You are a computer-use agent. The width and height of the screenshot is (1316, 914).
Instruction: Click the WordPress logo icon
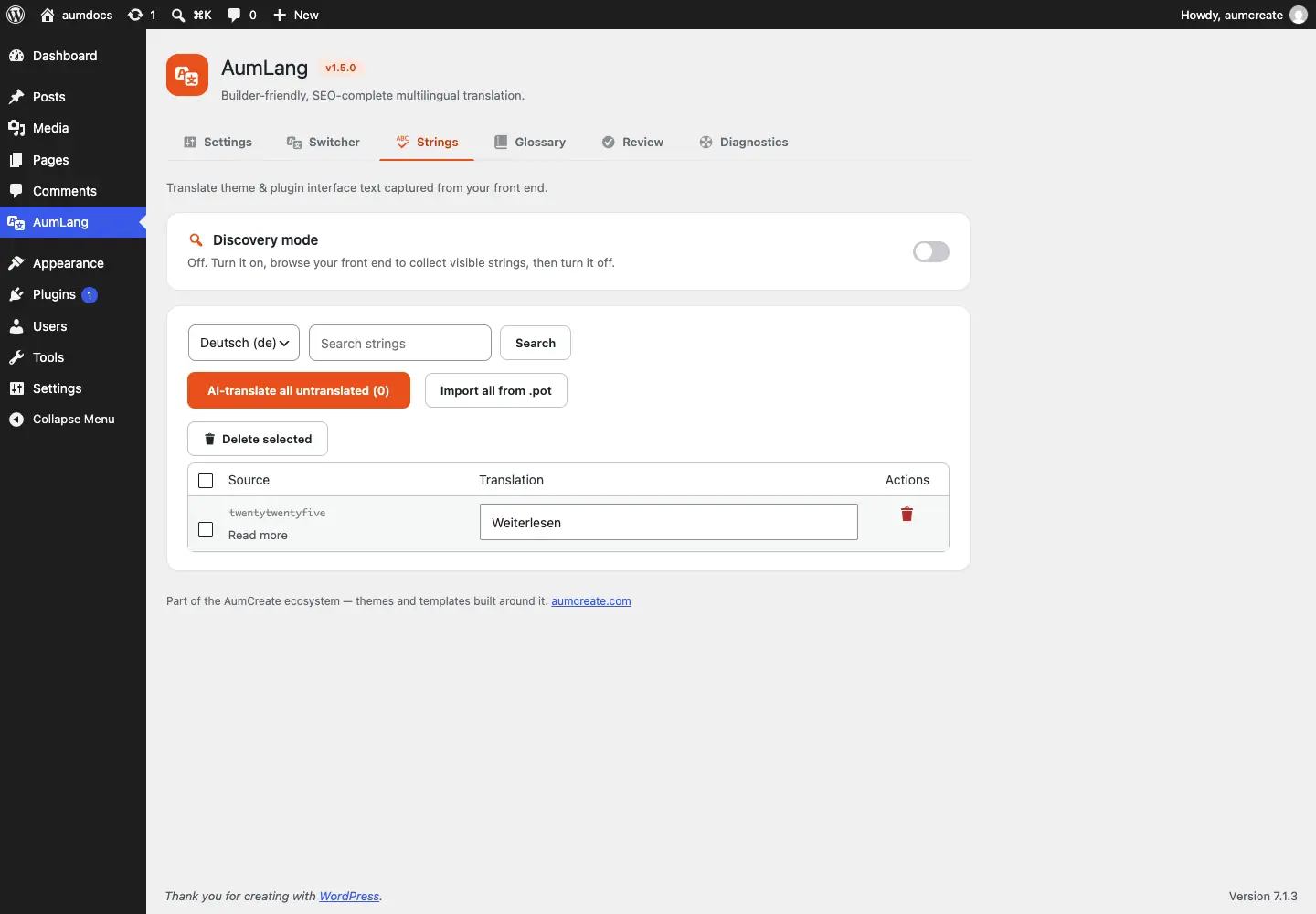coord(16,15)
